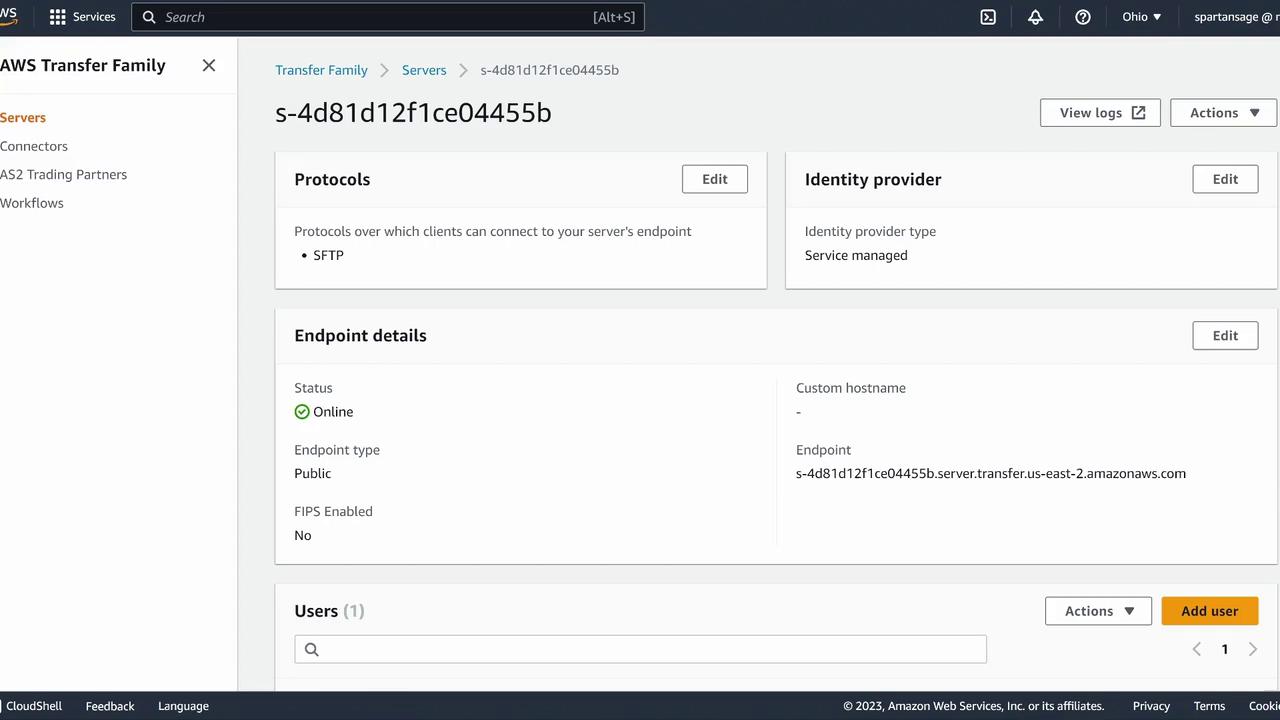
Task: Open the Privacy footer link
Action: pos(1151,706)
